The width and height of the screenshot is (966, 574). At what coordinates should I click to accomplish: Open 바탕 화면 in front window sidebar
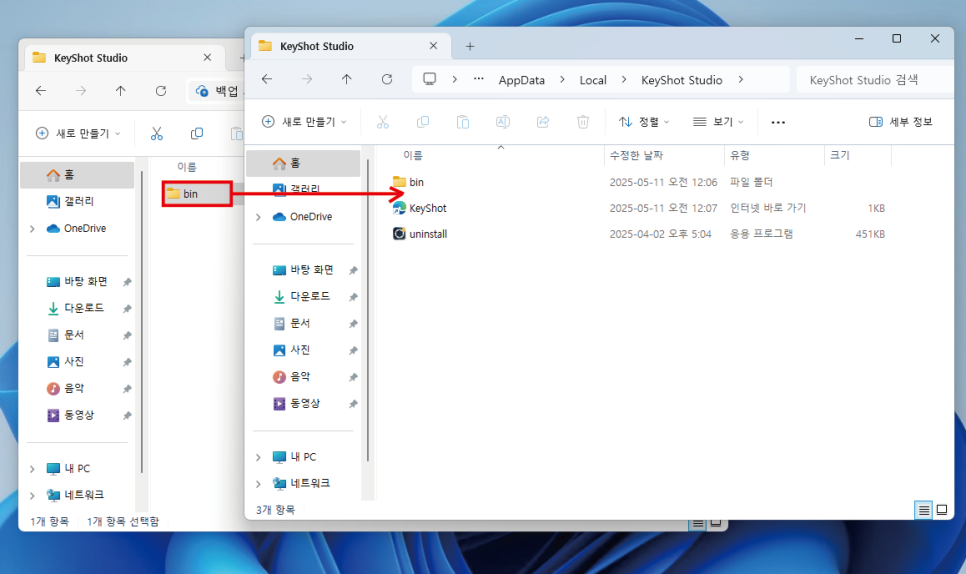[x=303, y=270]
